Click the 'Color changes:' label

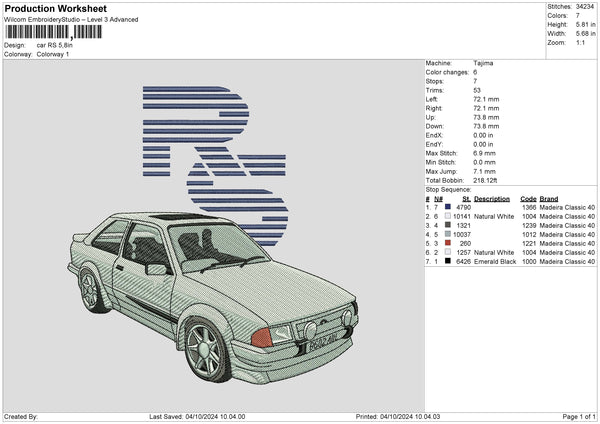coord(447,72)
